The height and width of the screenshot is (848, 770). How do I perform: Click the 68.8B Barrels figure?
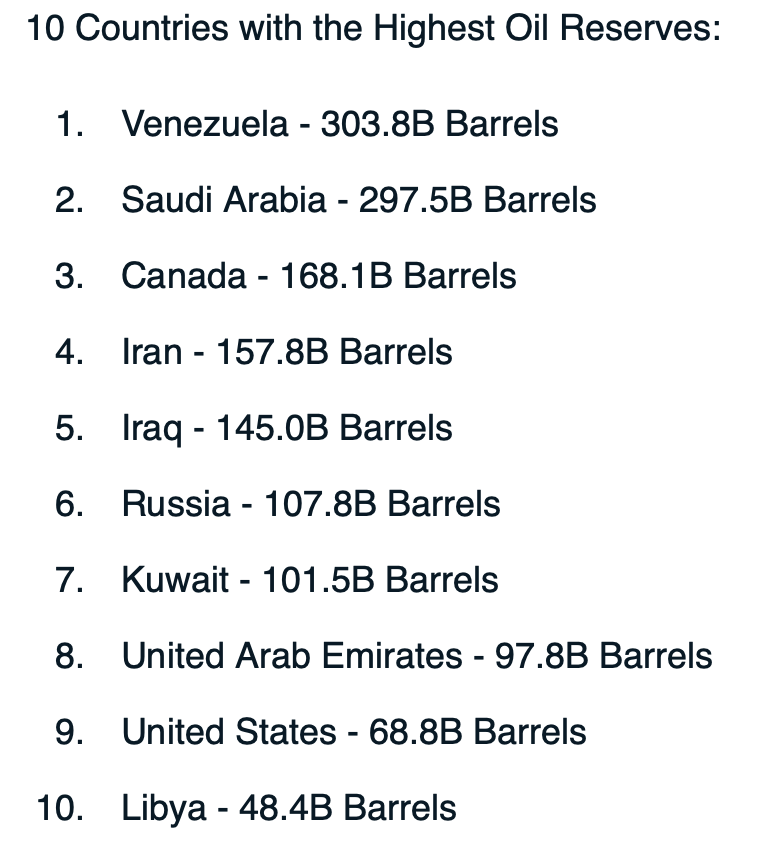click(477, 732)
